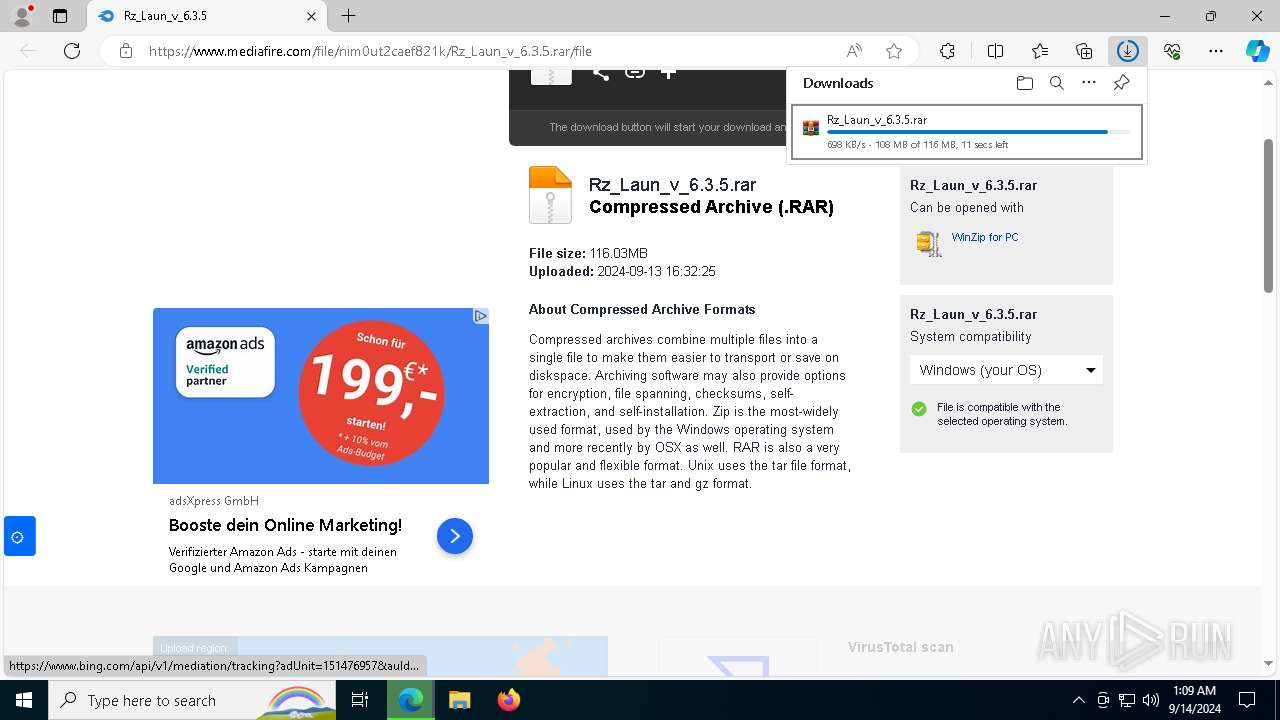Toggle the Downloads toolbar button

pos(1128,51)
